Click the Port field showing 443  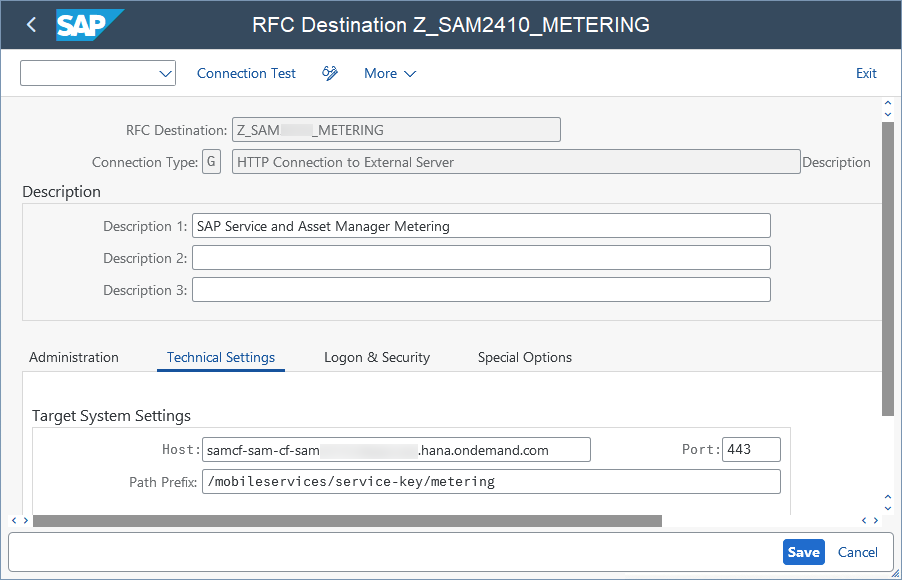click(751, 449)
